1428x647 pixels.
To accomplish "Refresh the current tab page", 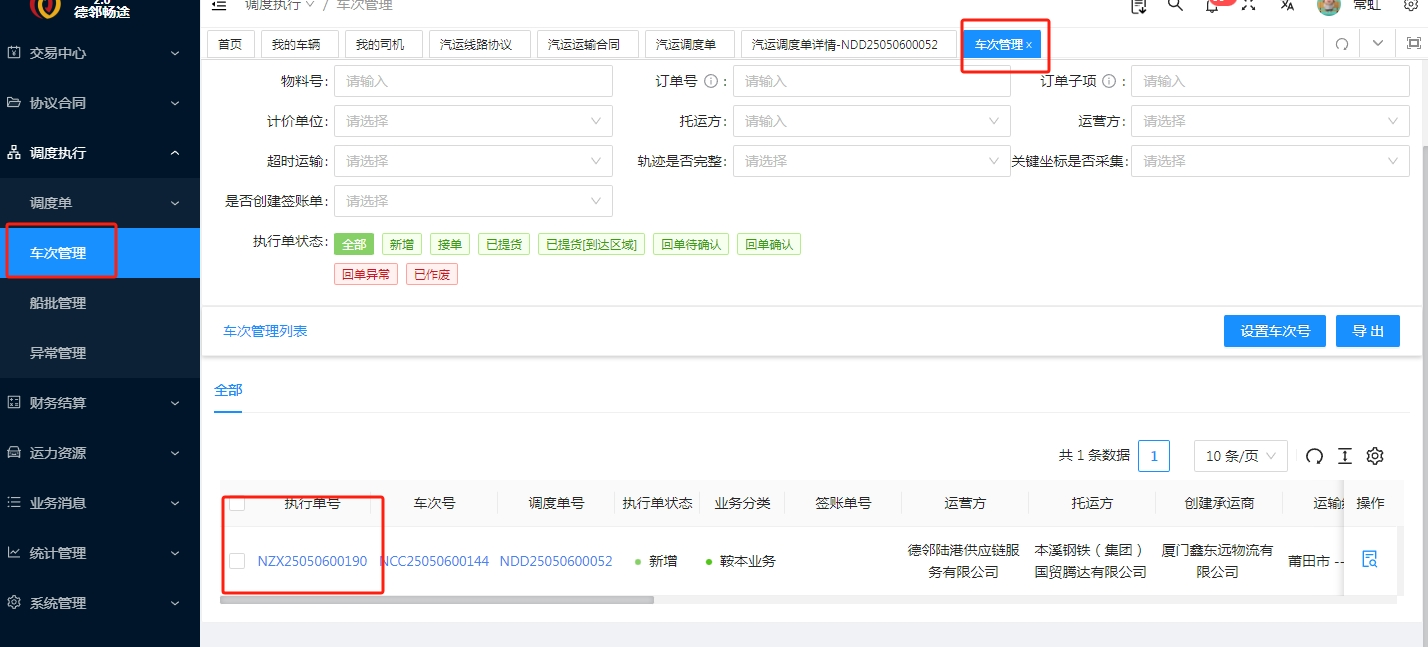I will [x=1342, y=44].
